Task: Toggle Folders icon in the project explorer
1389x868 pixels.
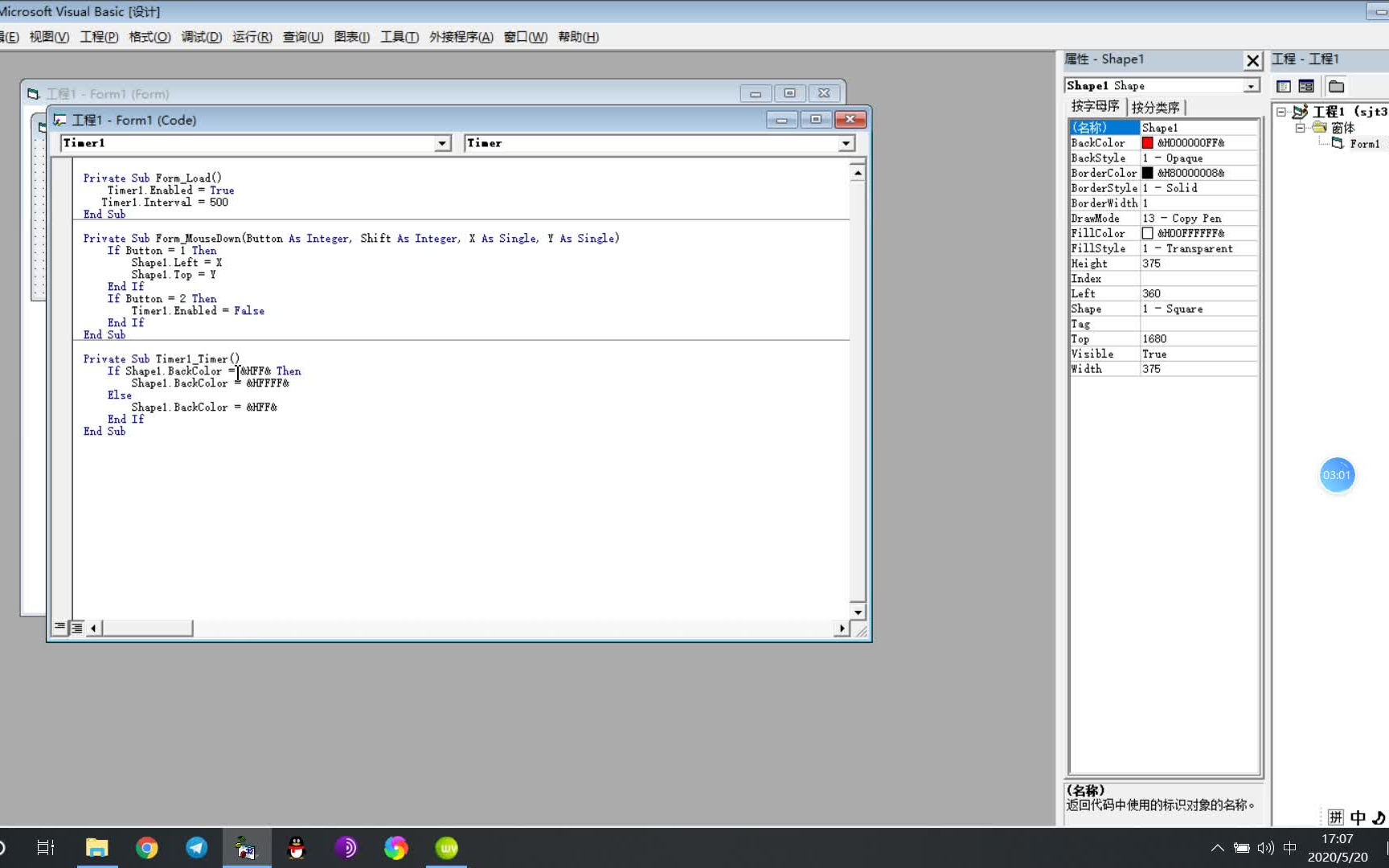Action: coord(1336,86)
